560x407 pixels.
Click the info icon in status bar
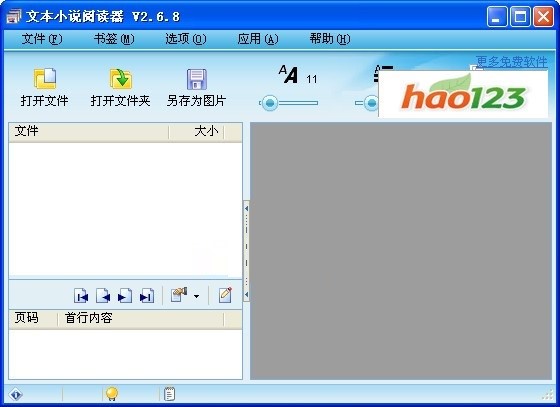[16, 395]
